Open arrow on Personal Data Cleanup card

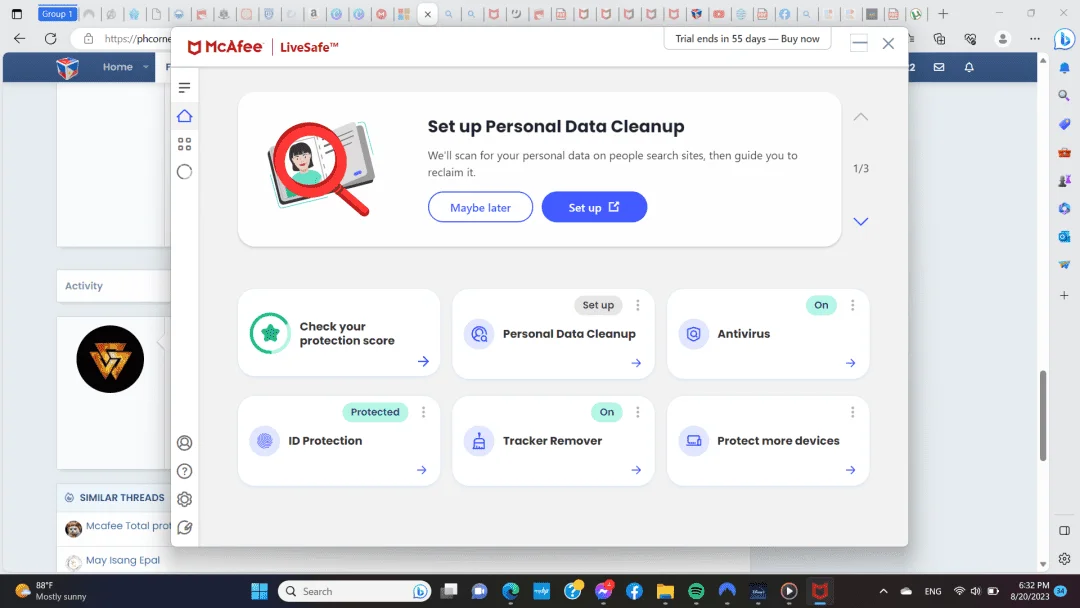636,363
